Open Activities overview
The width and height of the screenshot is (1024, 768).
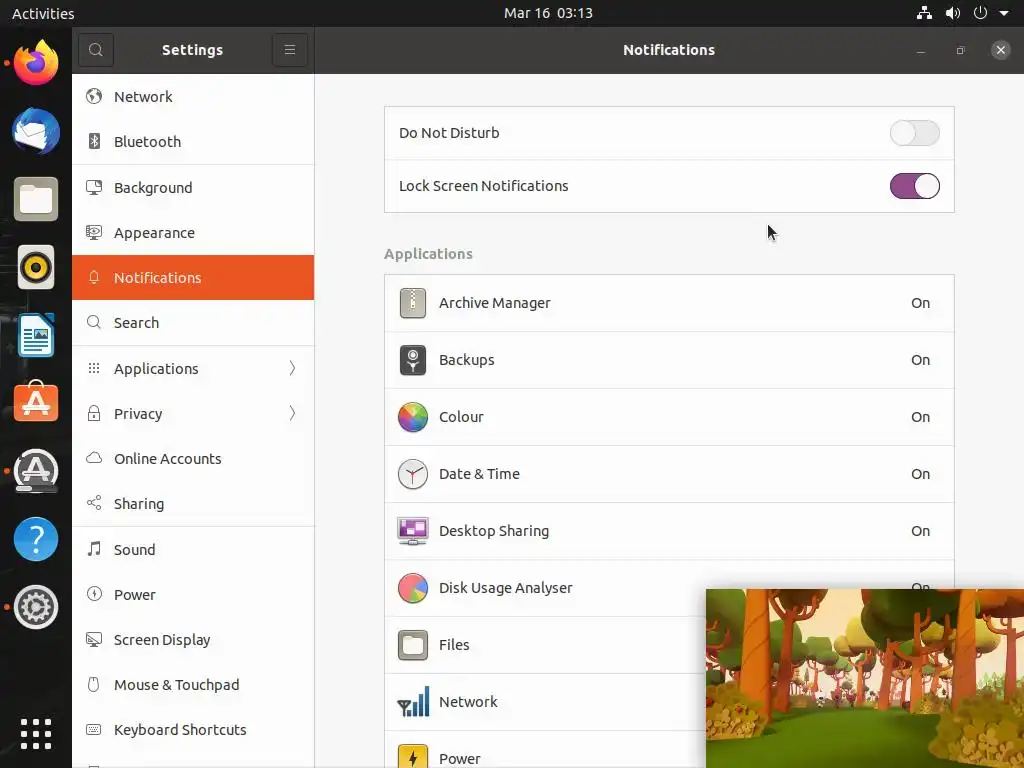click(43, 13)
